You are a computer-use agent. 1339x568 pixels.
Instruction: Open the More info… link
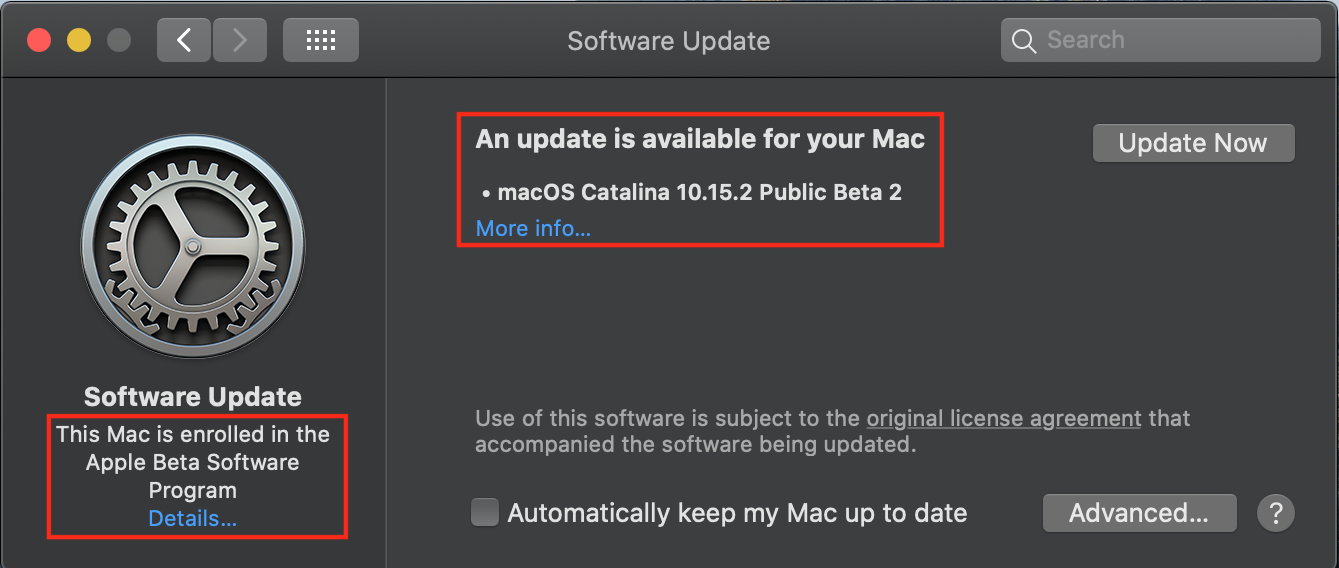pos(533,228)
